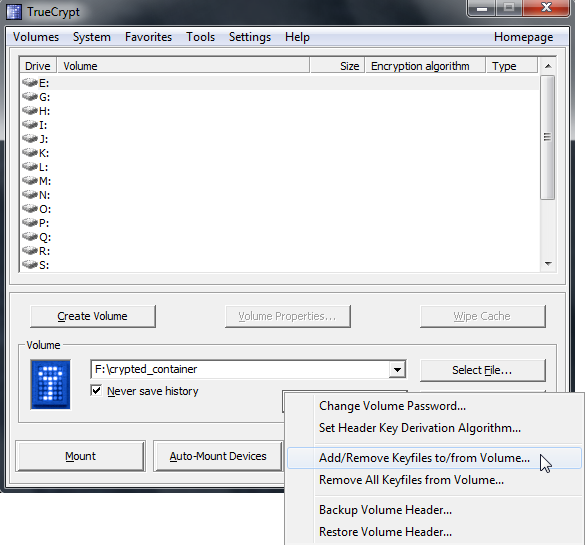Select the drive icon for H:
The height and width of the screenshot is (545, 585).
coord(30,110)
